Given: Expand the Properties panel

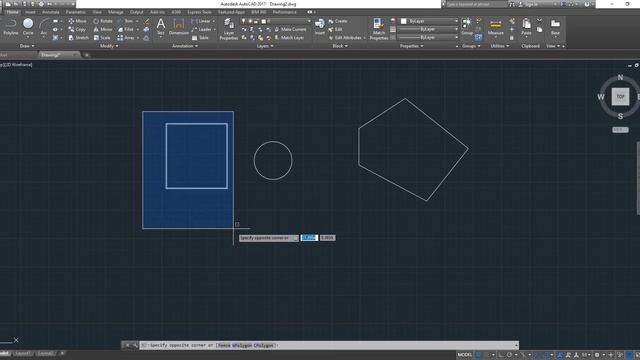Looking at the screenshot, I should pyautogui.click(x=411, y=46).
